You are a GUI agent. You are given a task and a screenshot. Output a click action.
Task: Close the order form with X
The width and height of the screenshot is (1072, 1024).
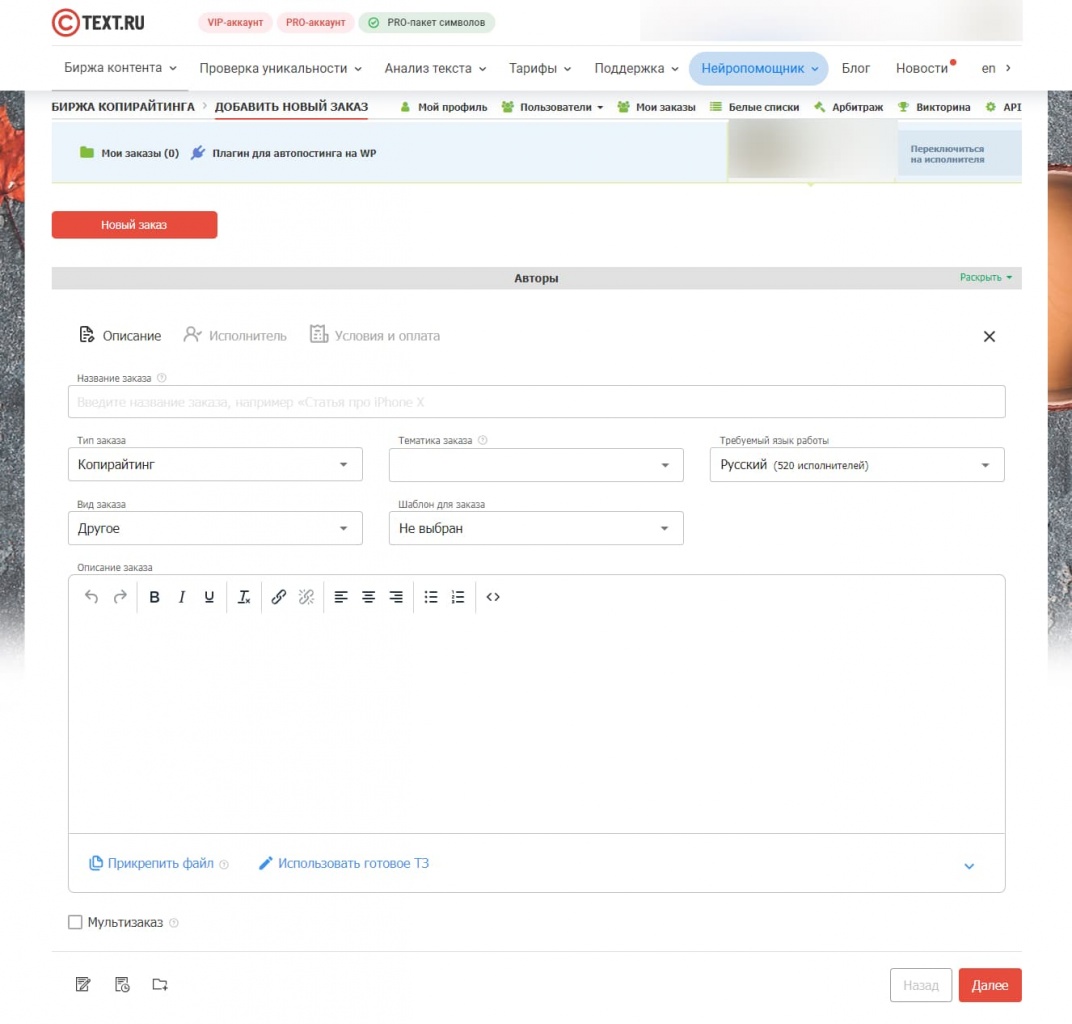click(x=989, y=336)
